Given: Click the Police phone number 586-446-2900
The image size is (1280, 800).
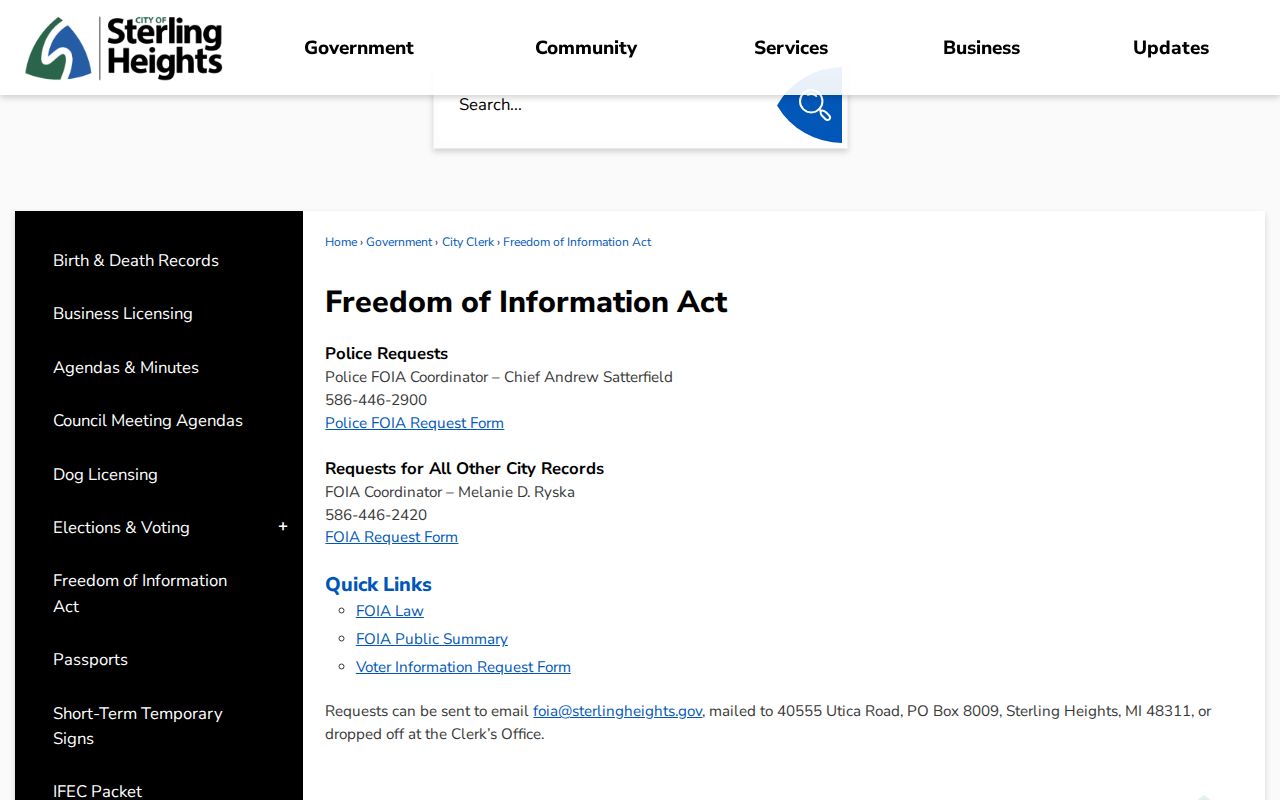Looking at the screenshot, I should (x=376, y=400).
